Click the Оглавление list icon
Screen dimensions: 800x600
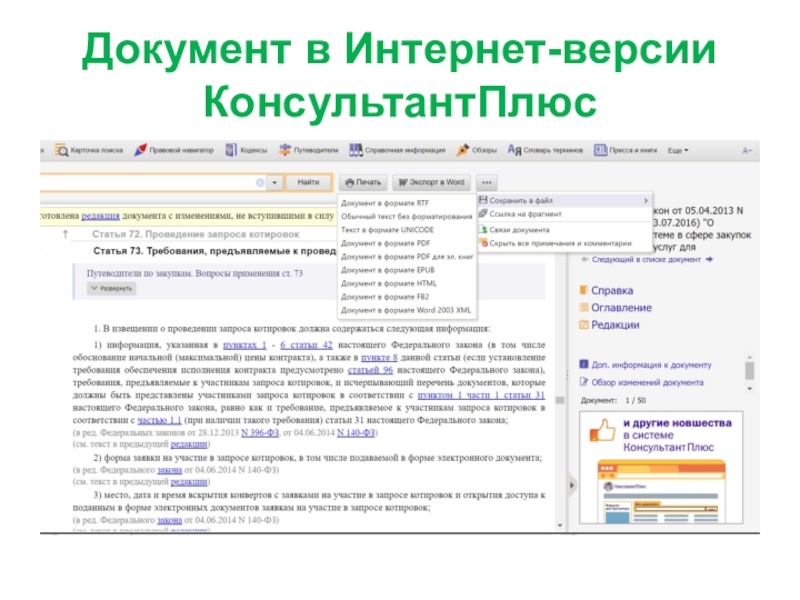point(584,307)
